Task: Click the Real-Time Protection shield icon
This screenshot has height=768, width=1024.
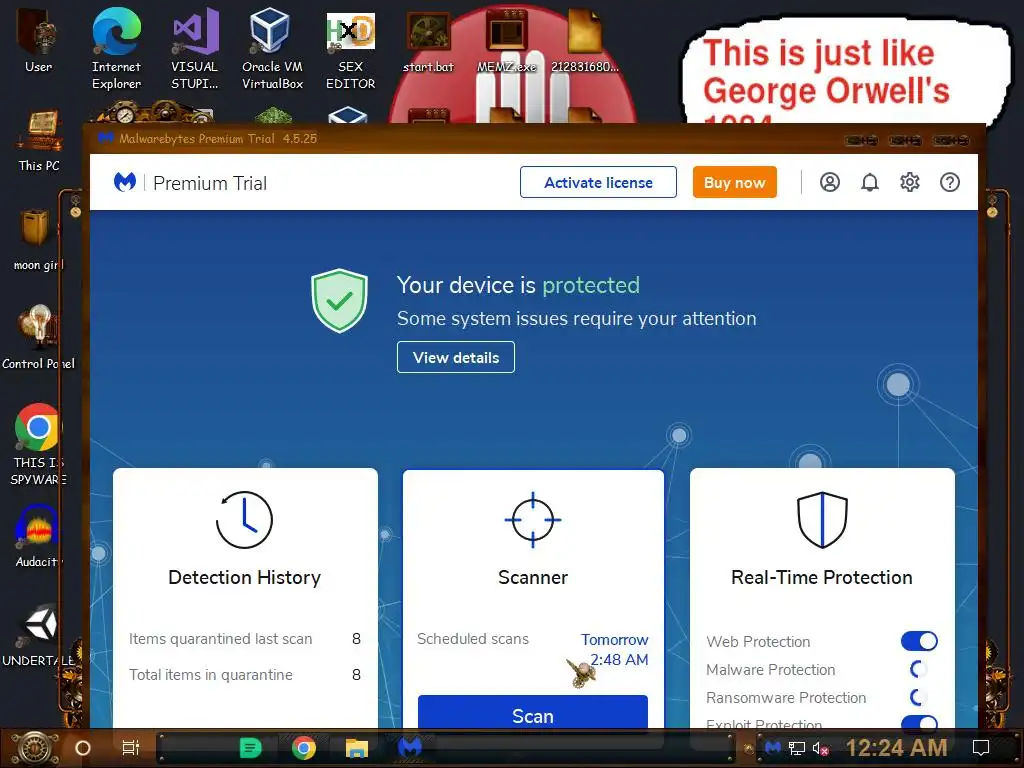Action: pos(822,520)
